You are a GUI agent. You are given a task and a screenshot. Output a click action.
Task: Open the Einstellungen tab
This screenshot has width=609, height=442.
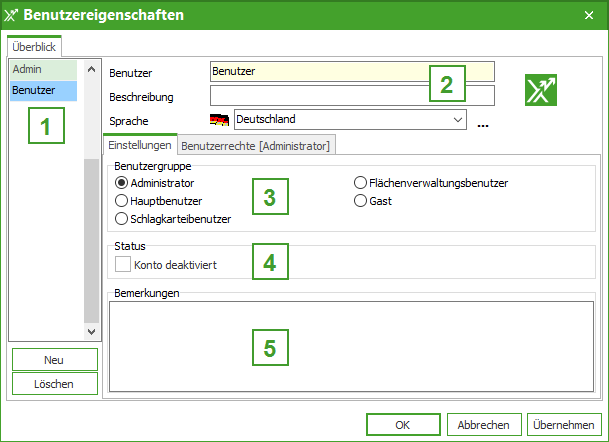140,145
